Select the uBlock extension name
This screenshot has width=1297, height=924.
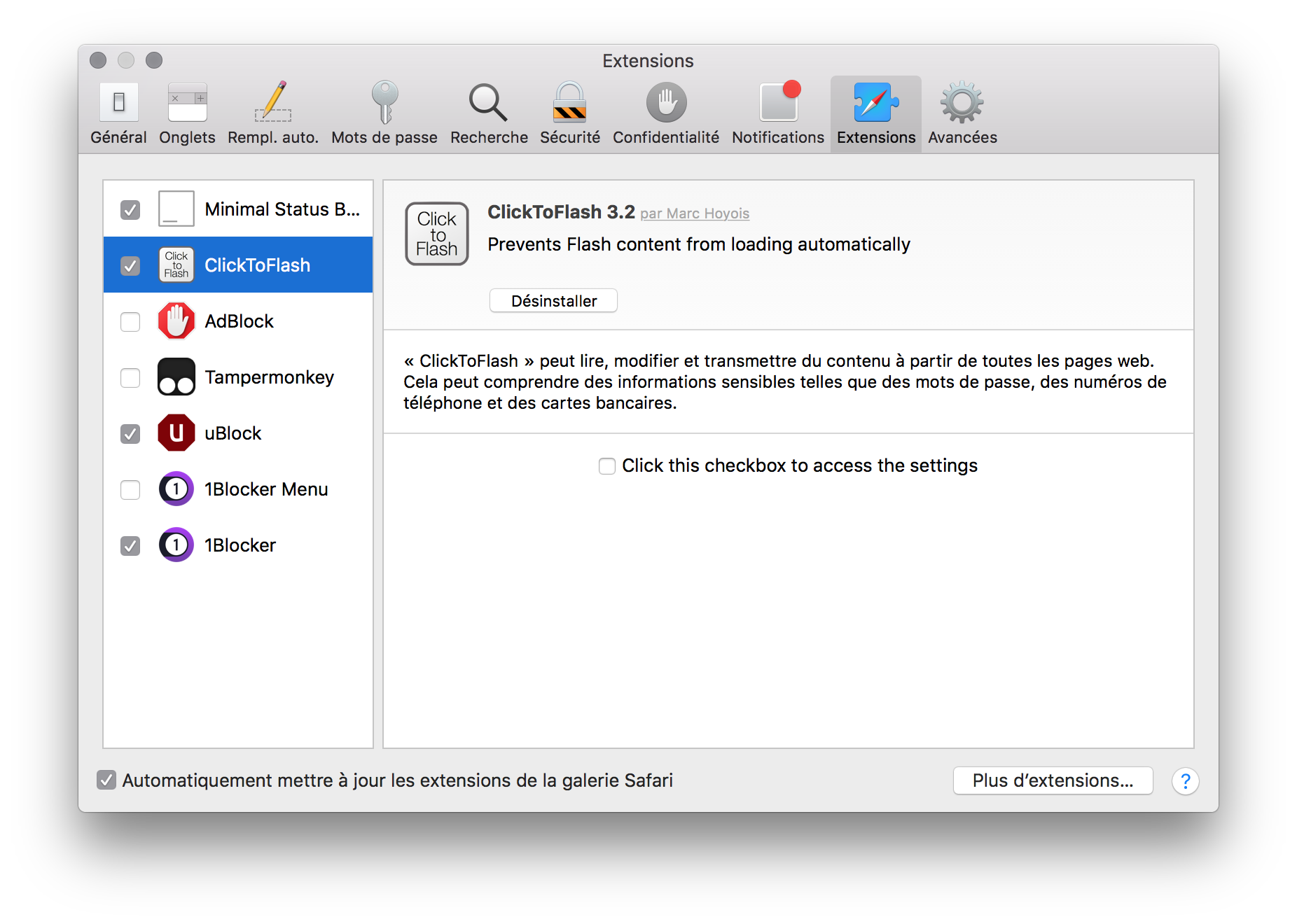[x=233, y=433]
